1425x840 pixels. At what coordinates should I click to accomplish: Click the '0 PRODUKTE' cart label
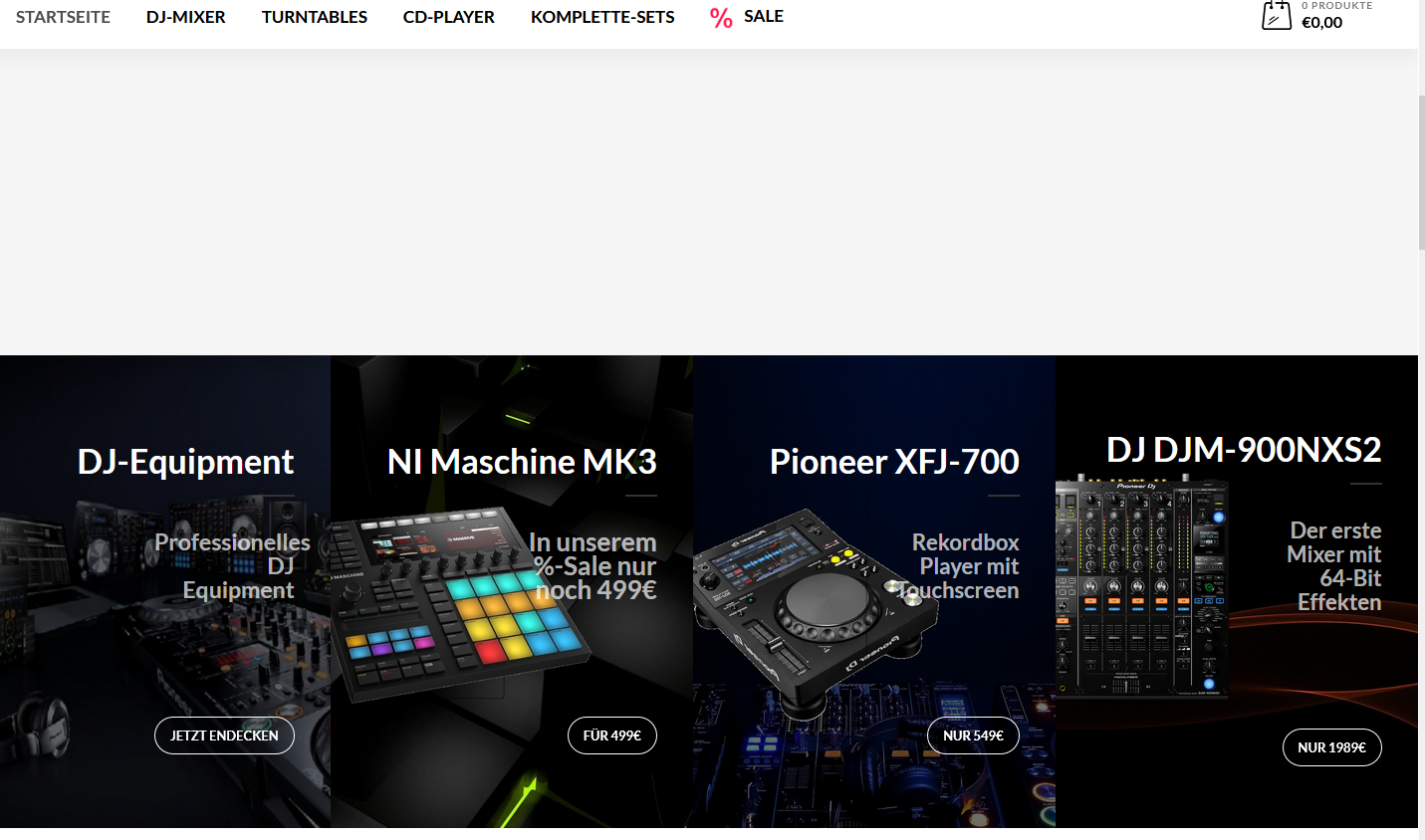[x=1336, y=5]
